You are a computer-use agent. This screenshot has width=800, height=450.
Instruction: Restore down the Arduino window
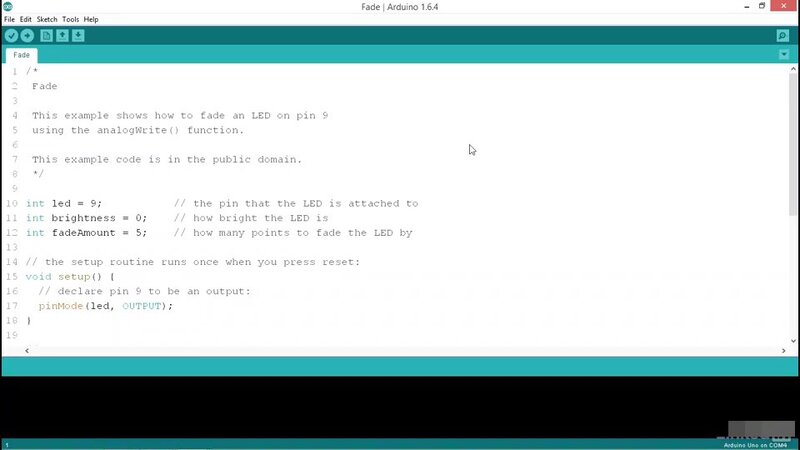[762, 6]
